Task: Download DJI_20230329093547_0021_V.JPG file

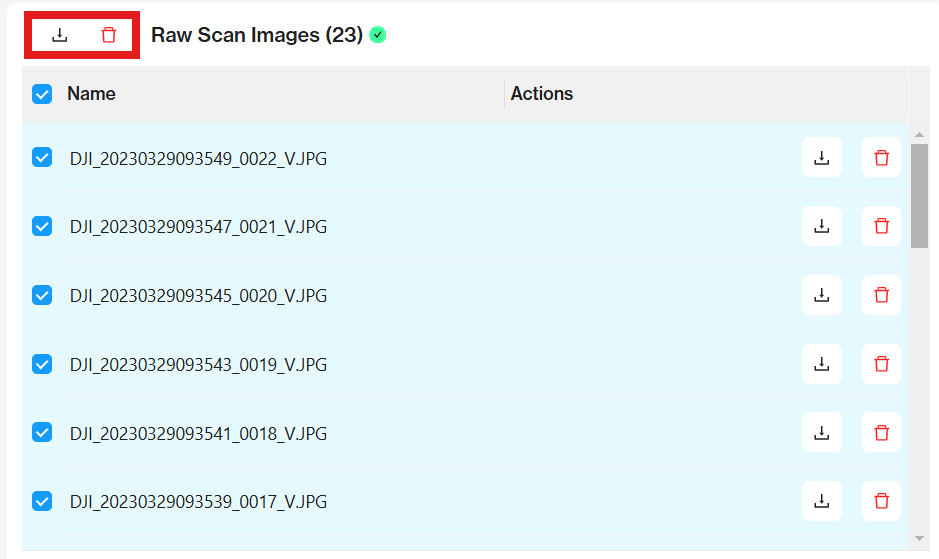Action: (x=822, y=227)
